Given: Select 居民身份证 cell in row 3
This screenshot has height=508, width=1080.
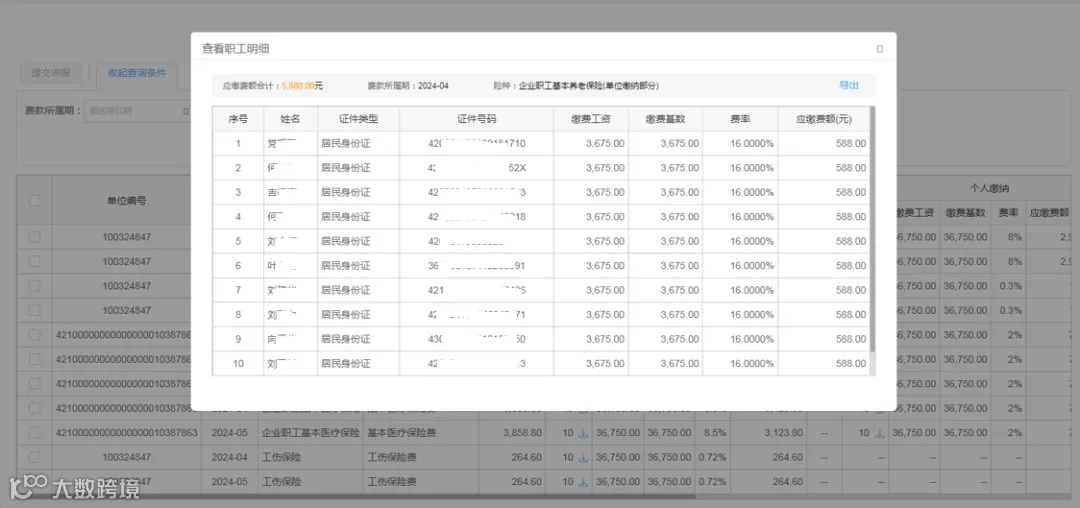Looking at the screenshot, I should 358,193.
